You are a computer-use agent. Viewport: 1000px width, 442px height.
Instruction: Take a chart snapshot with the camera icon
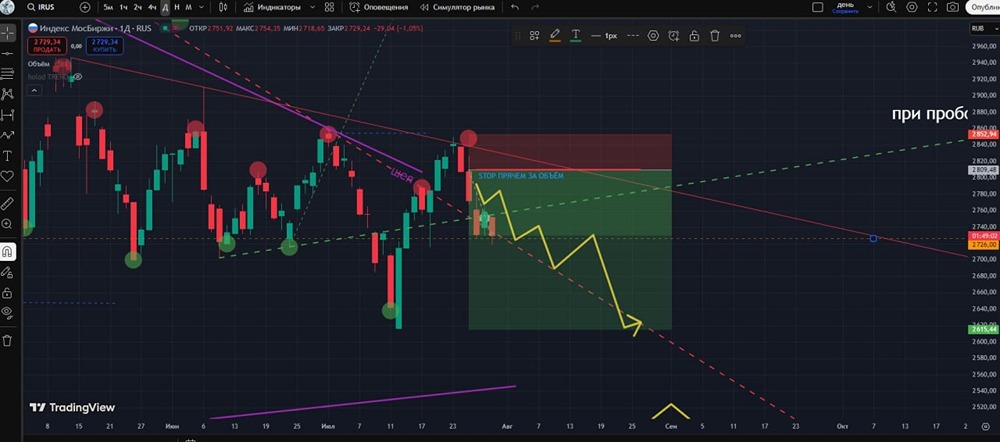coord(953,8)
